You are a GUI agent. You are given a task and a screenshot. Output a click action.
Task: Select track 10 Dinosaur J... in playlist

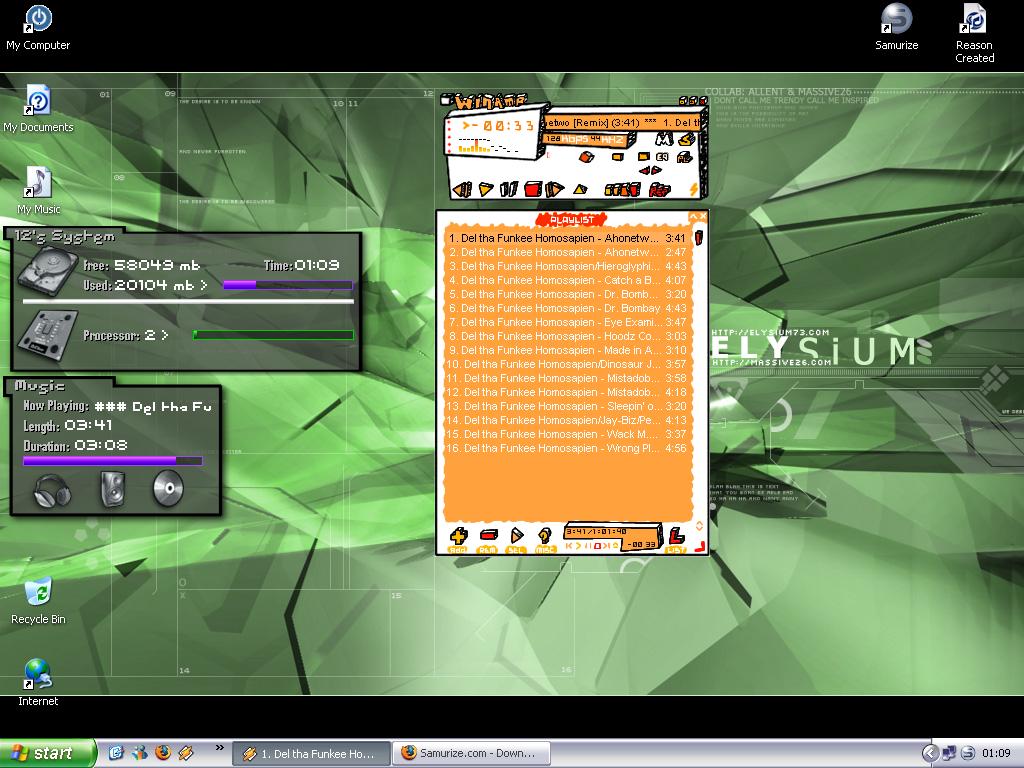pyautogui.click(x=567, y=364)
